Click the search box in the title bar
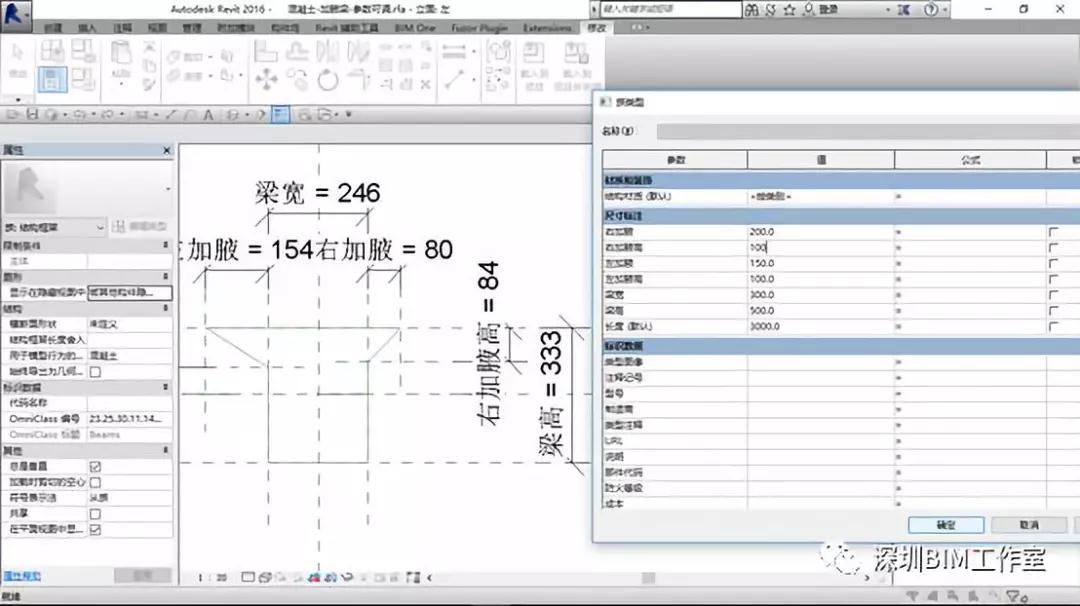The width and height of the screenshot is (1080, 606). coord(670,10)
